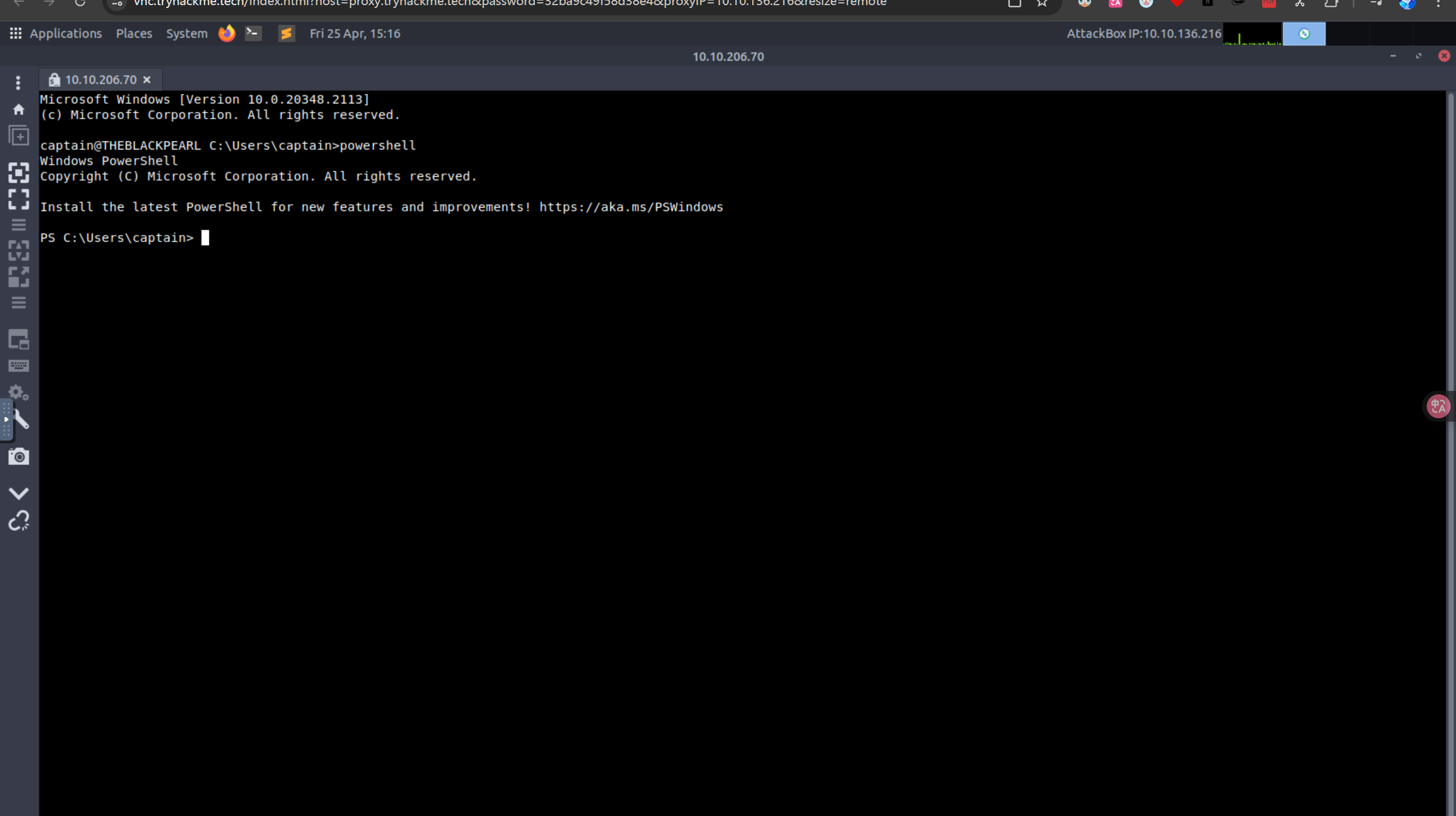This screenshot has height=816, width=1456.
Task: Click the down chevron to minimize window
Action: (x=18, y=493)
